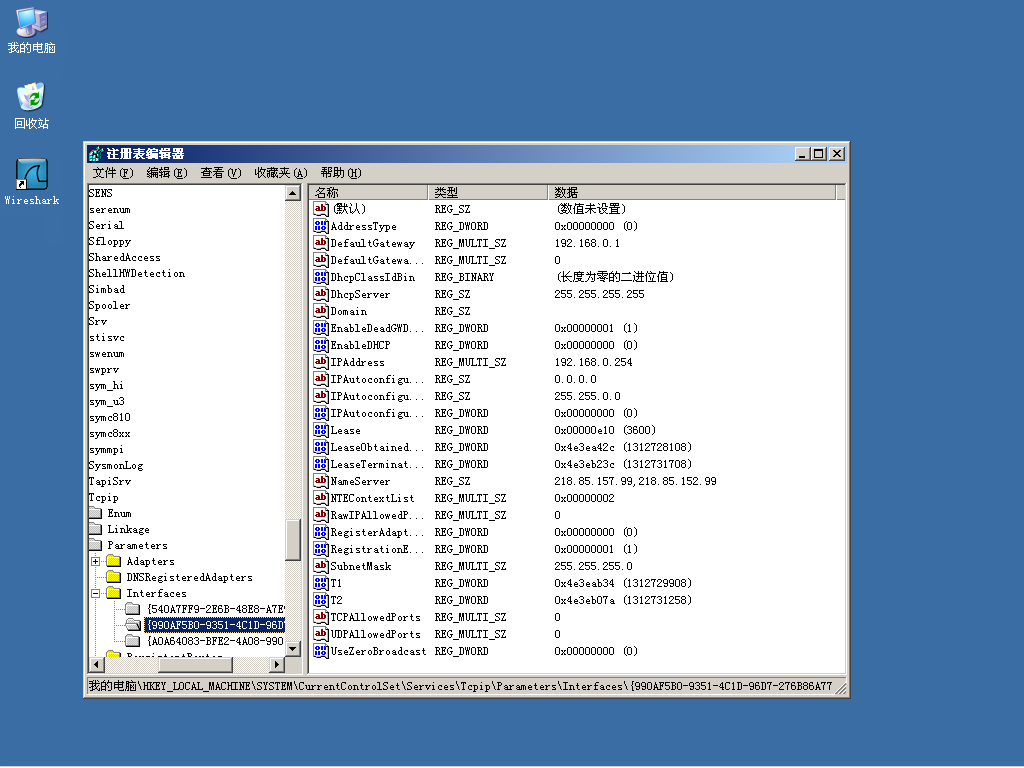Select the EnableDeadGWD... value row
This screenshot has height=768, width=1024.
tap(577, 328)
